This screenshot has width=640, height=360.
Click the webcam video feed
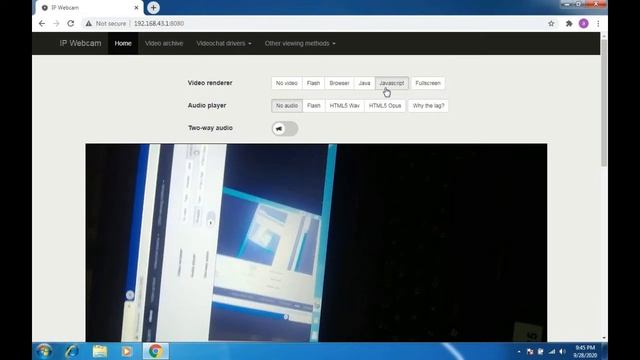316,242
